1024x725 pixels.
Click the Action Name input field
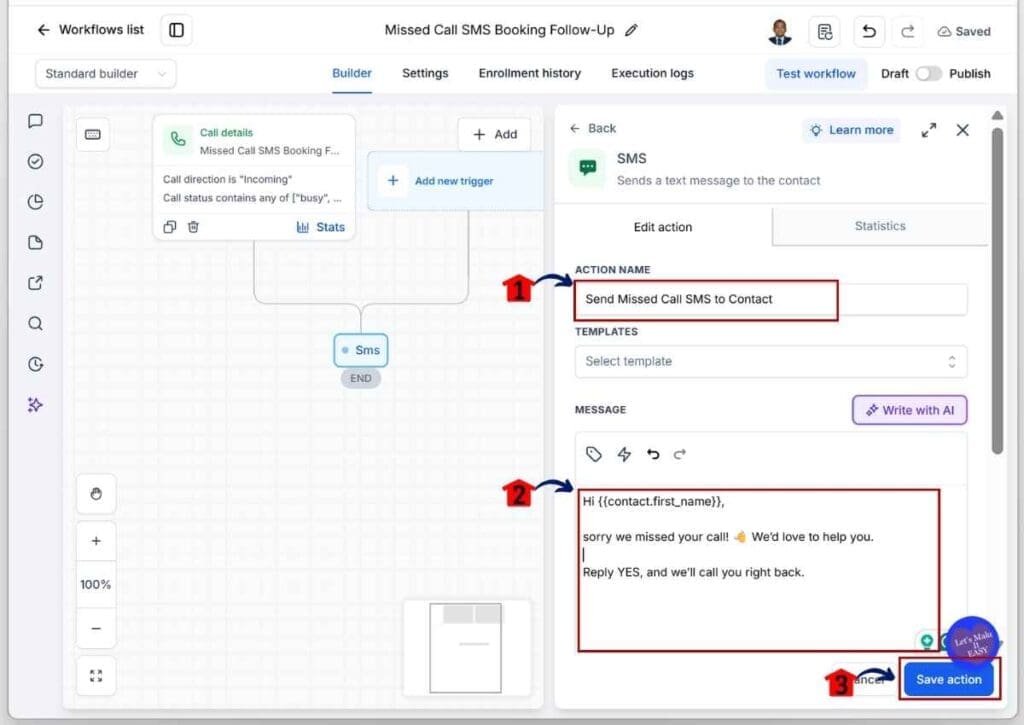pyautogui.click(x=771, y=299)
